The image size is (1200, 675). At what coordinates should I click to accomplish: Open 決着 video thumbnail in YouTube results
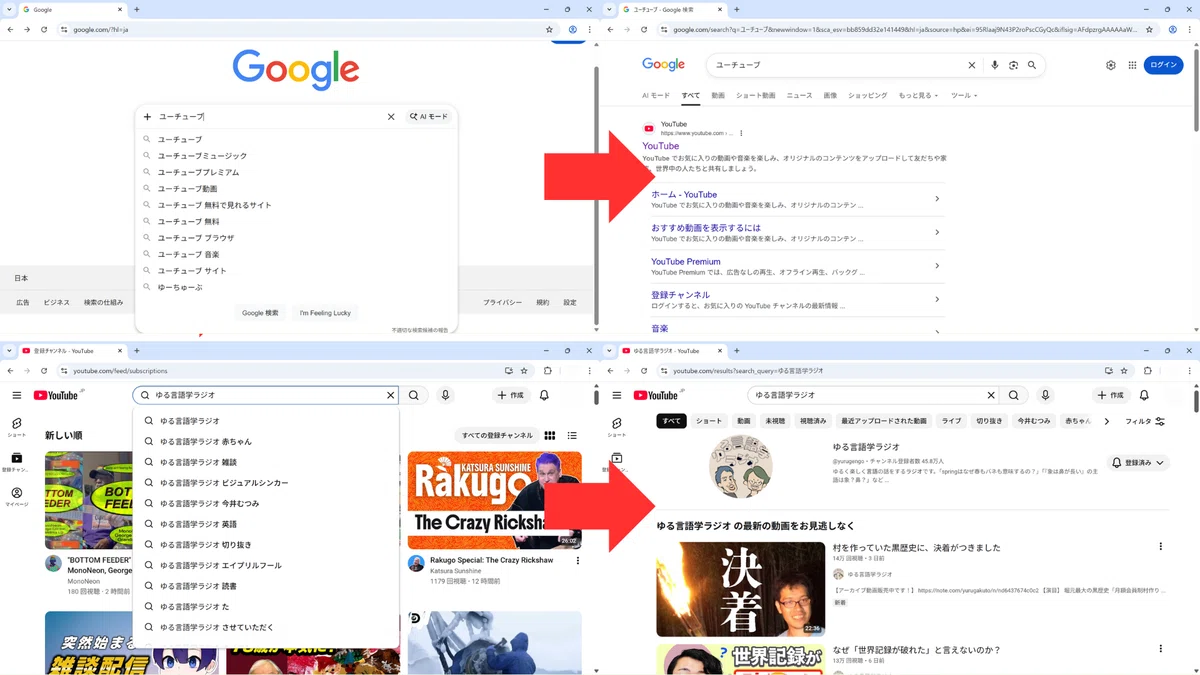pyautogui.click(x=741, y=589)
